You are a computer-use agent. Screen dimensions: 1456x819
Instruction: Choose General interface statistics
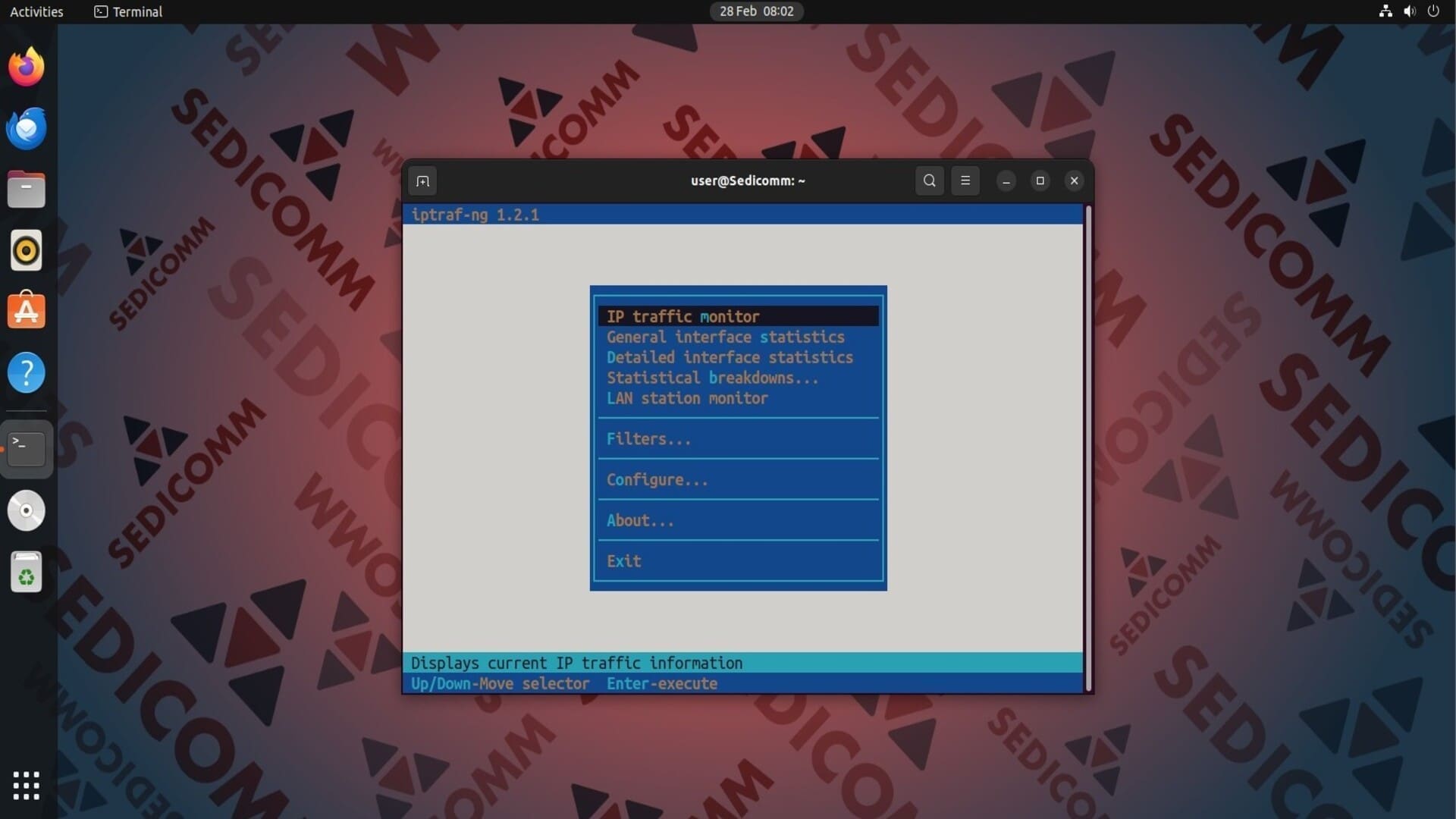point(725,337)
